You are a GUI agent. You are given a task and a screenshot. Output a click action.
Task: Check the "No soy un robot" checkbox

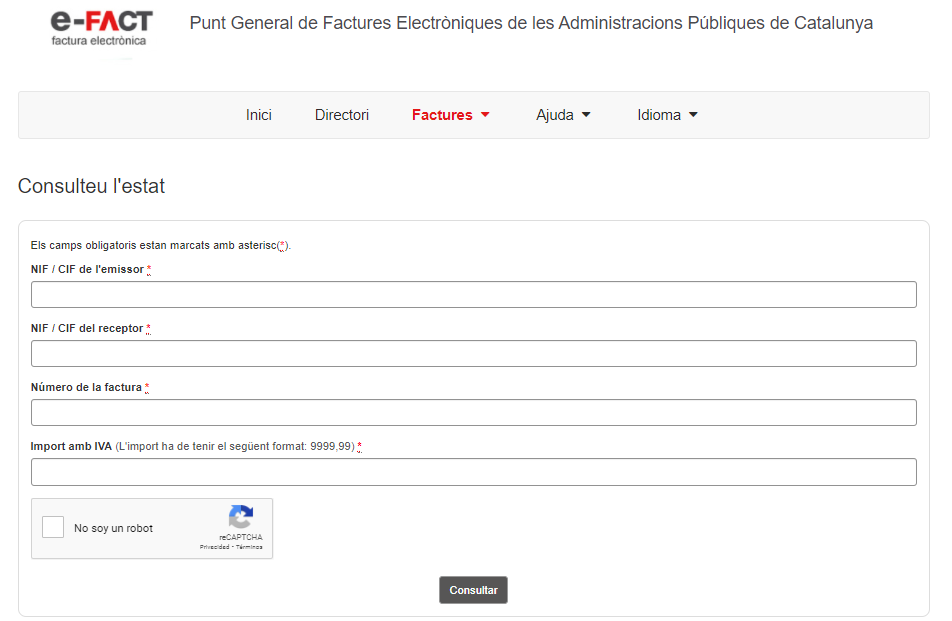[x=53, y=528]
